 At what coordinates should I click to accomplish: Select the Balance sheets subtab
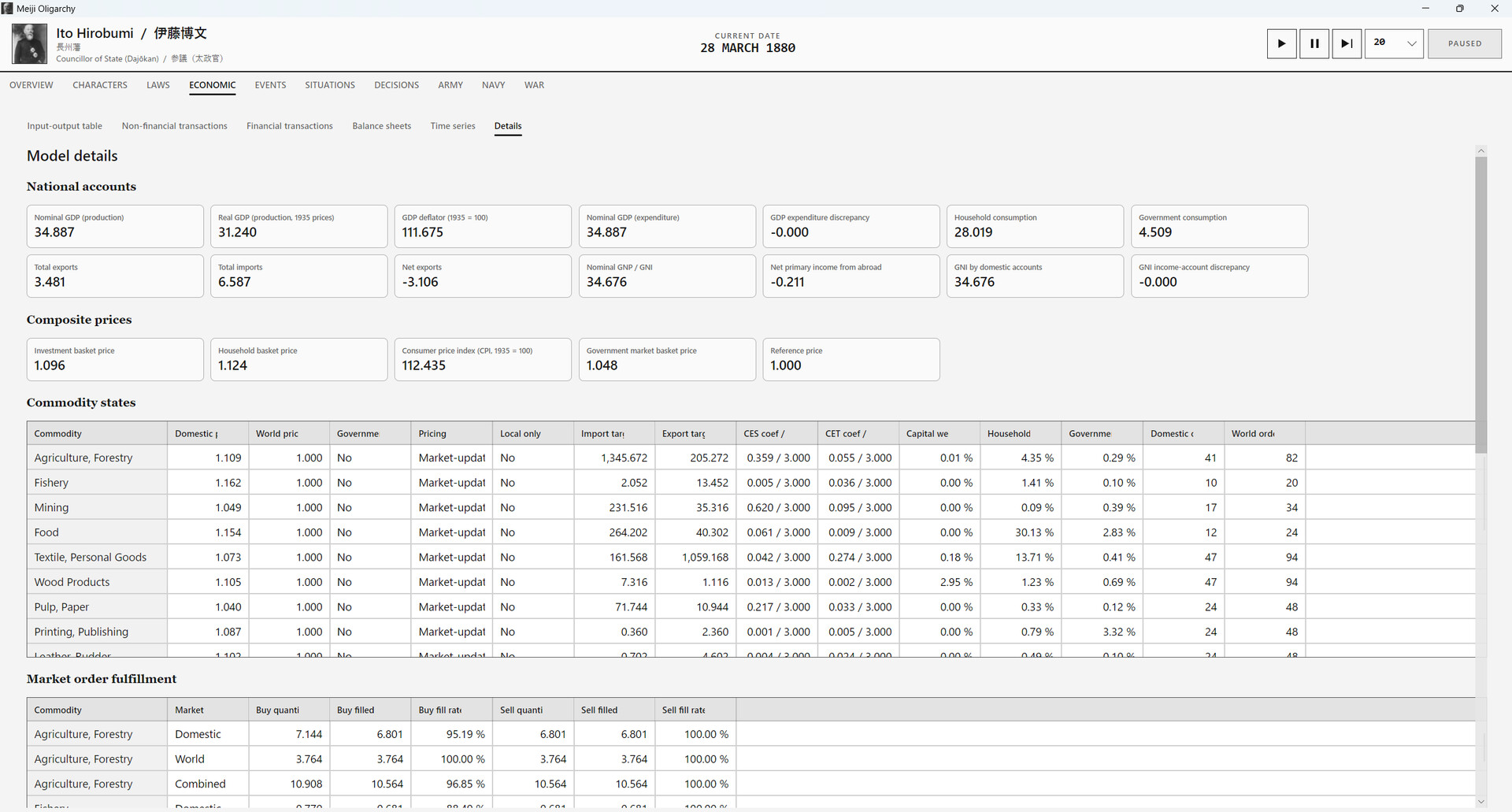381,126
